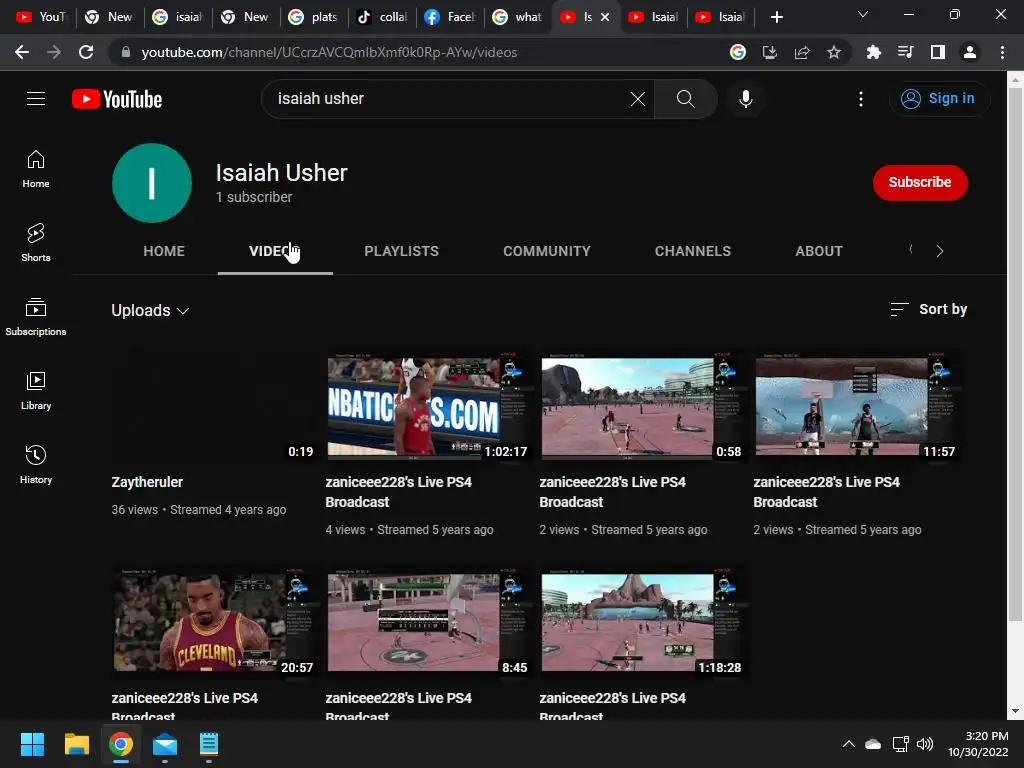
Task: Open the volume control in system tray
Action: click(925, 744)
